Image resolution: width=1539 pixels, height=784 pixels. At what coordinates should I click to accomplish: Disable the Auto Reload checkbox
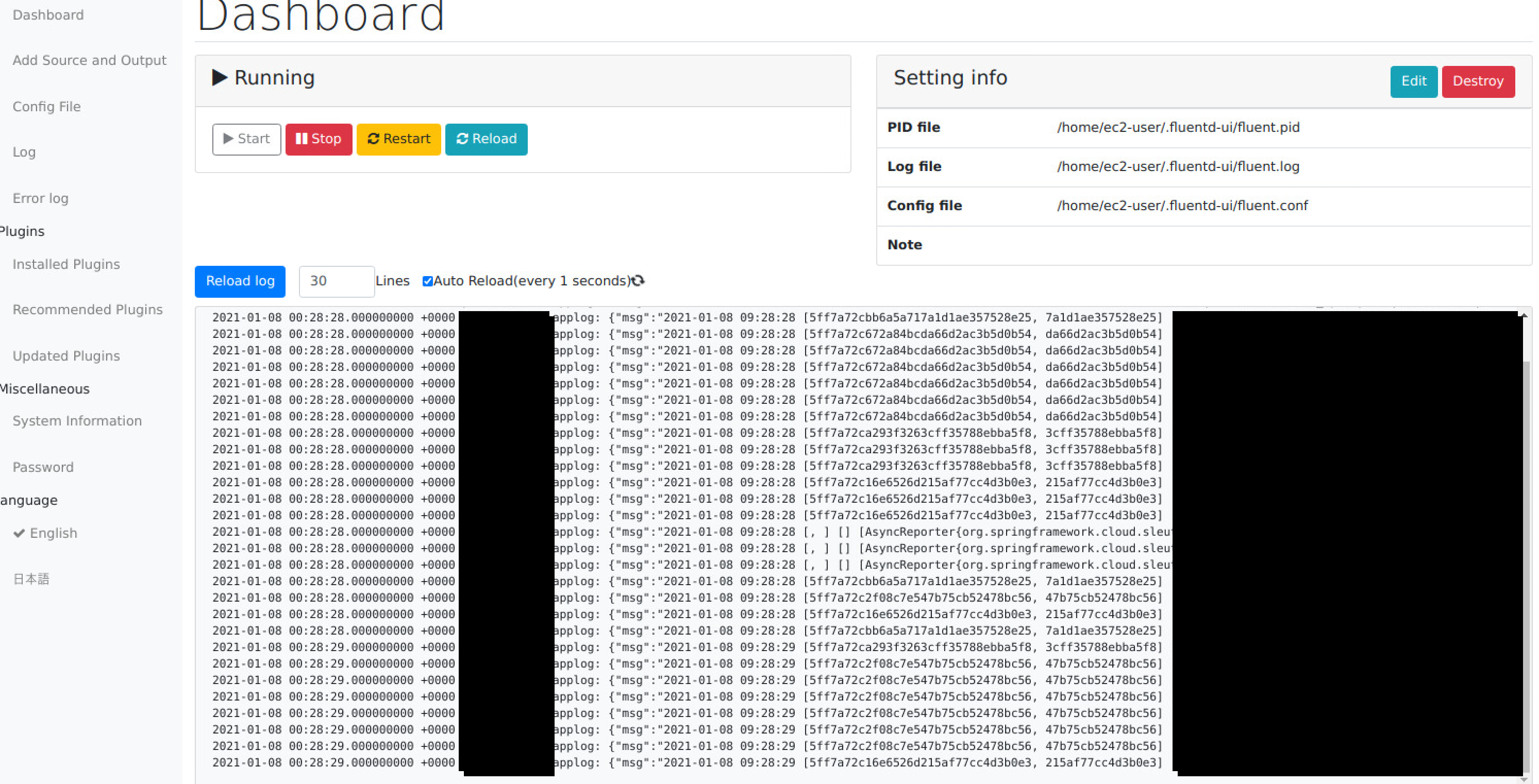pos(427,281)
